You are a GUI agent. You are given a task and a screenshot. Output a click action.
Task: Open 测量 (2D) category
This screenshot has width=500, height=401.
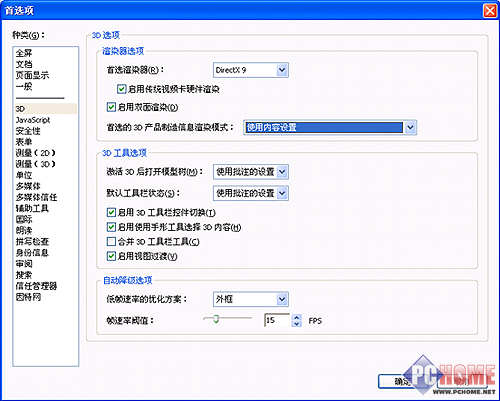(35, 153)
